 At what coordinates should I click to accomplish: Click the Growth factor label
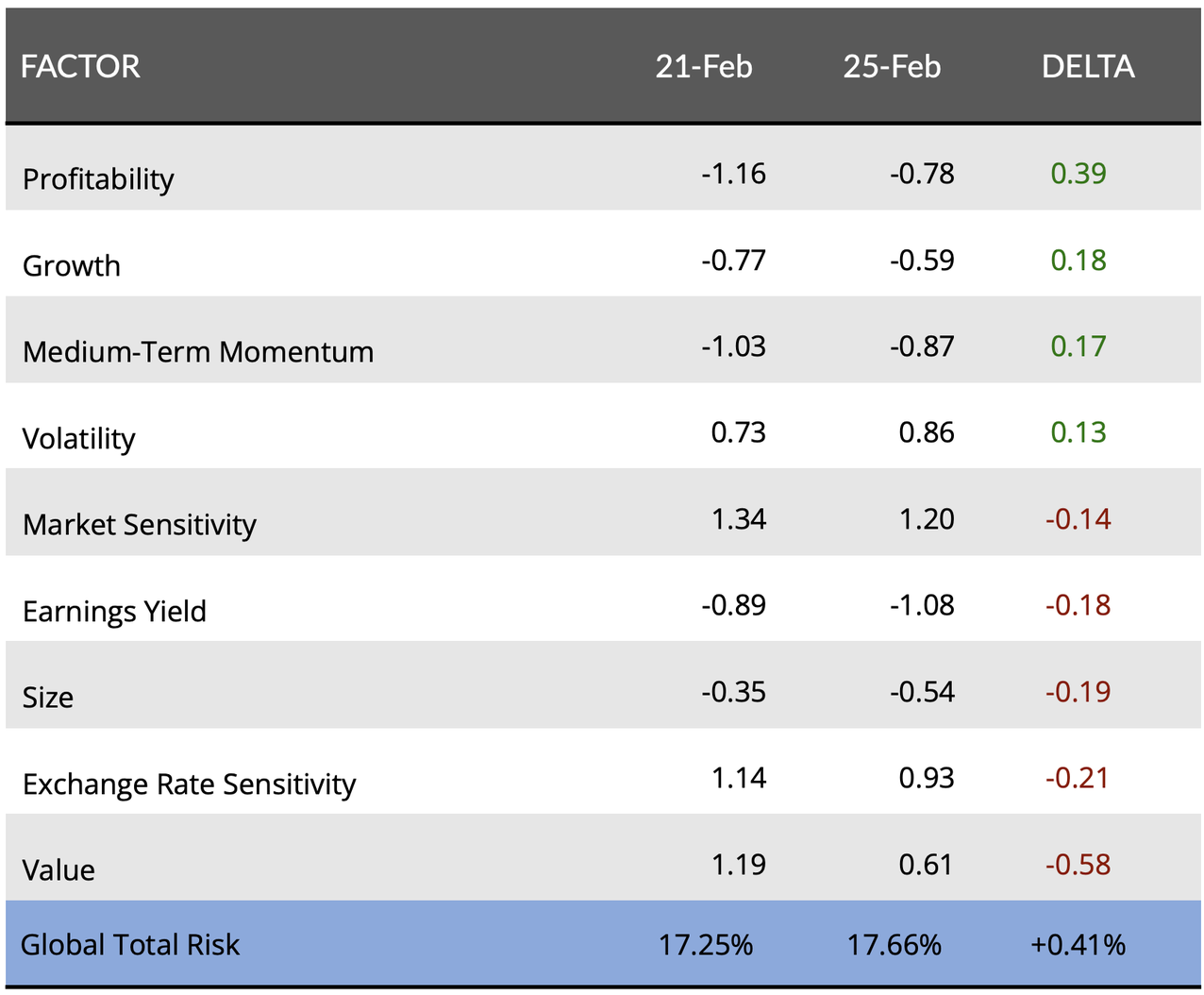pyautogui.click(x=72, y=265)
